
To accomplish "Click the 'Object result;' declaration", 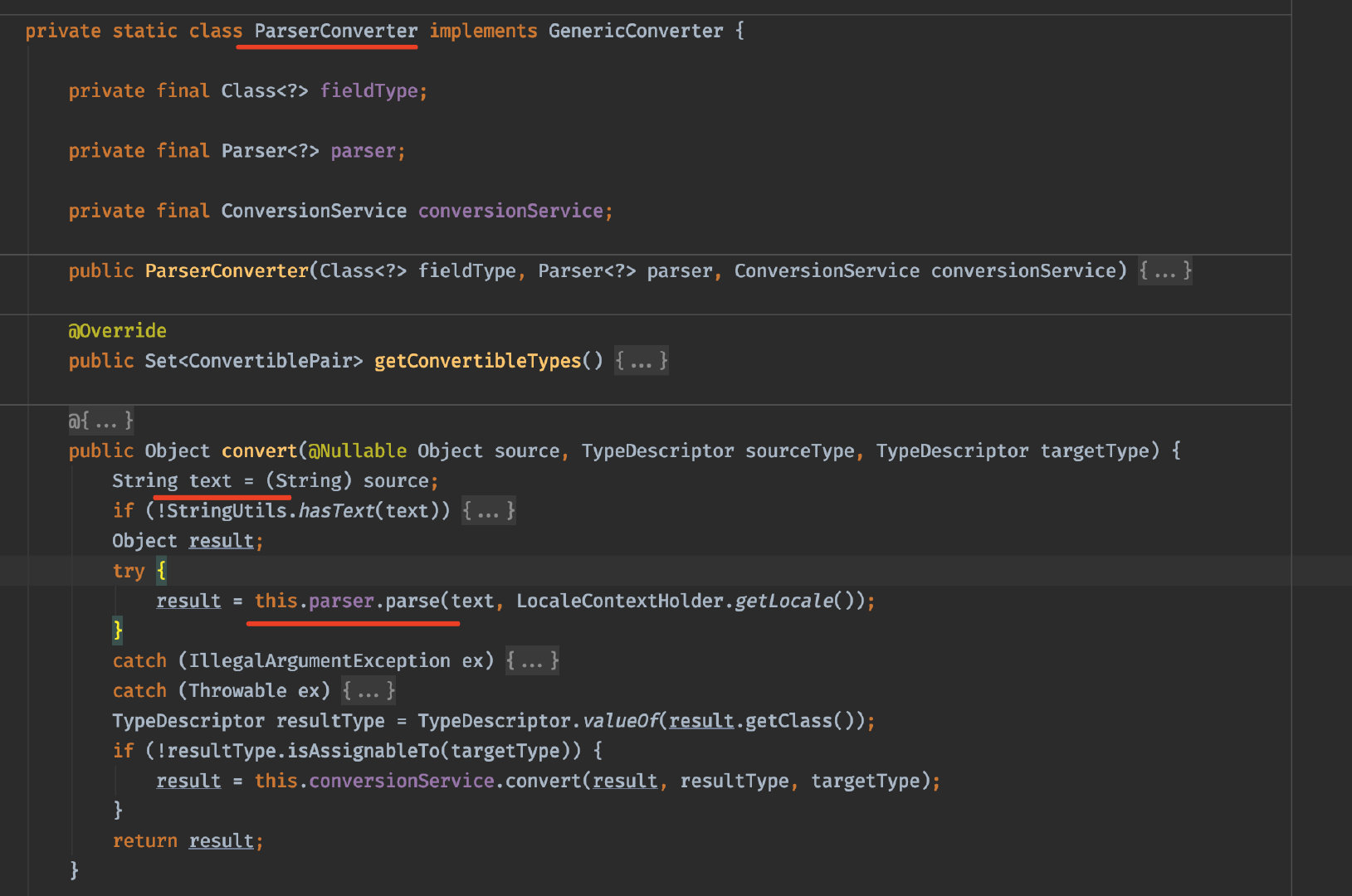I will click(x=188, y=541).
